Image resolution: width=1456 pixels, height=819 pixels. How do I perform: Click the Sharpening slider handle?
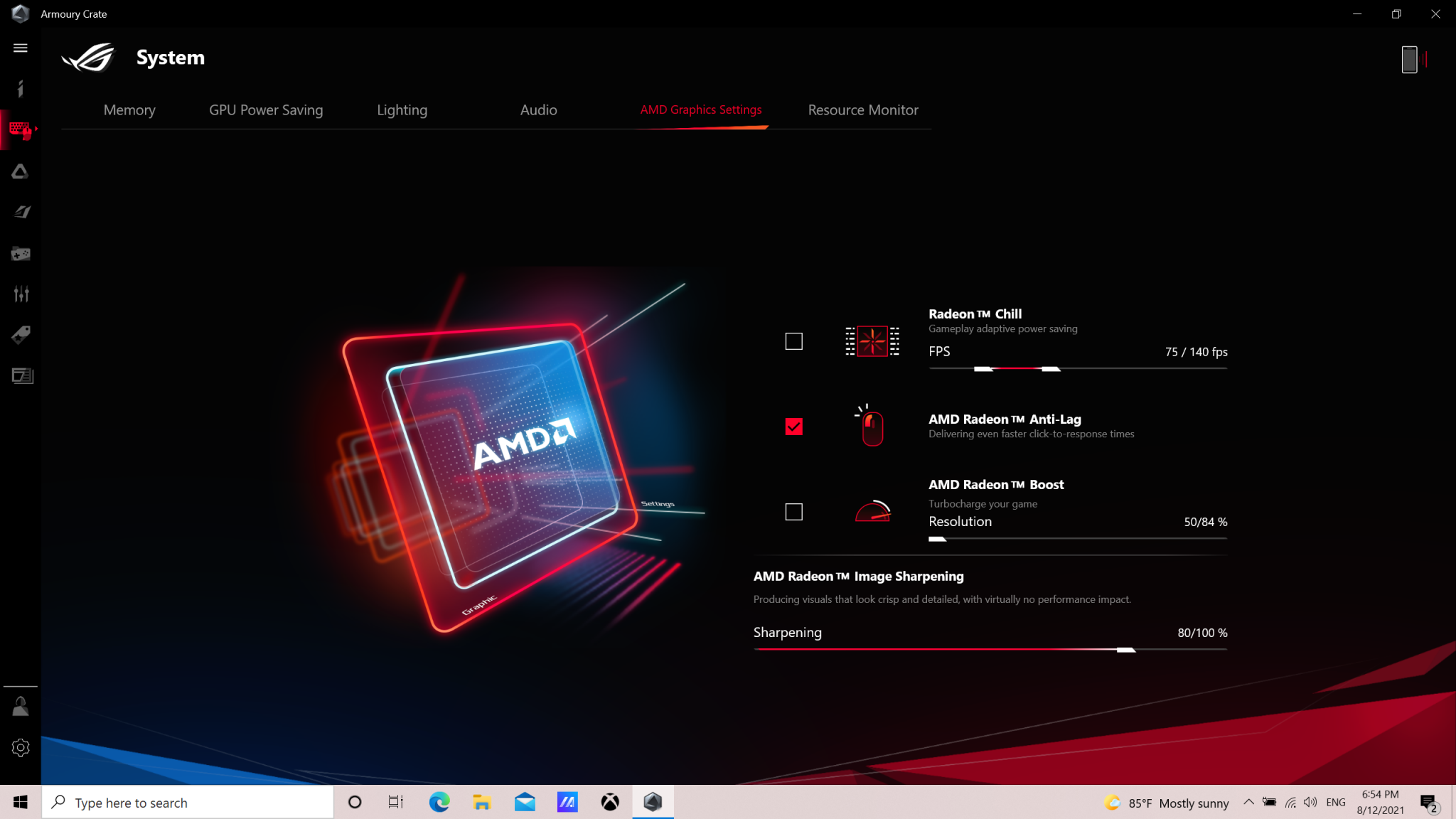click(1126, 650)
